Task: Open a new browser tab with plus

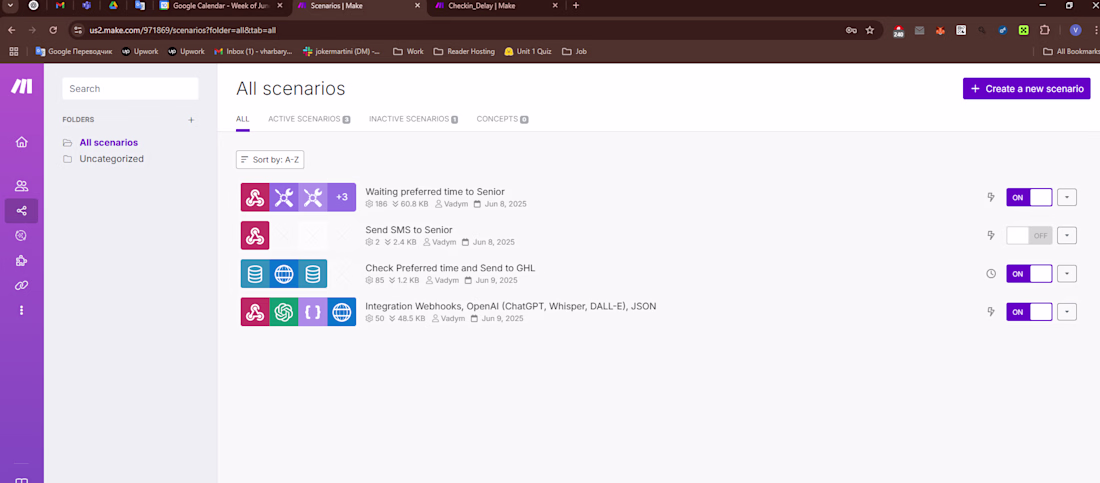Action: click(576, 6)
